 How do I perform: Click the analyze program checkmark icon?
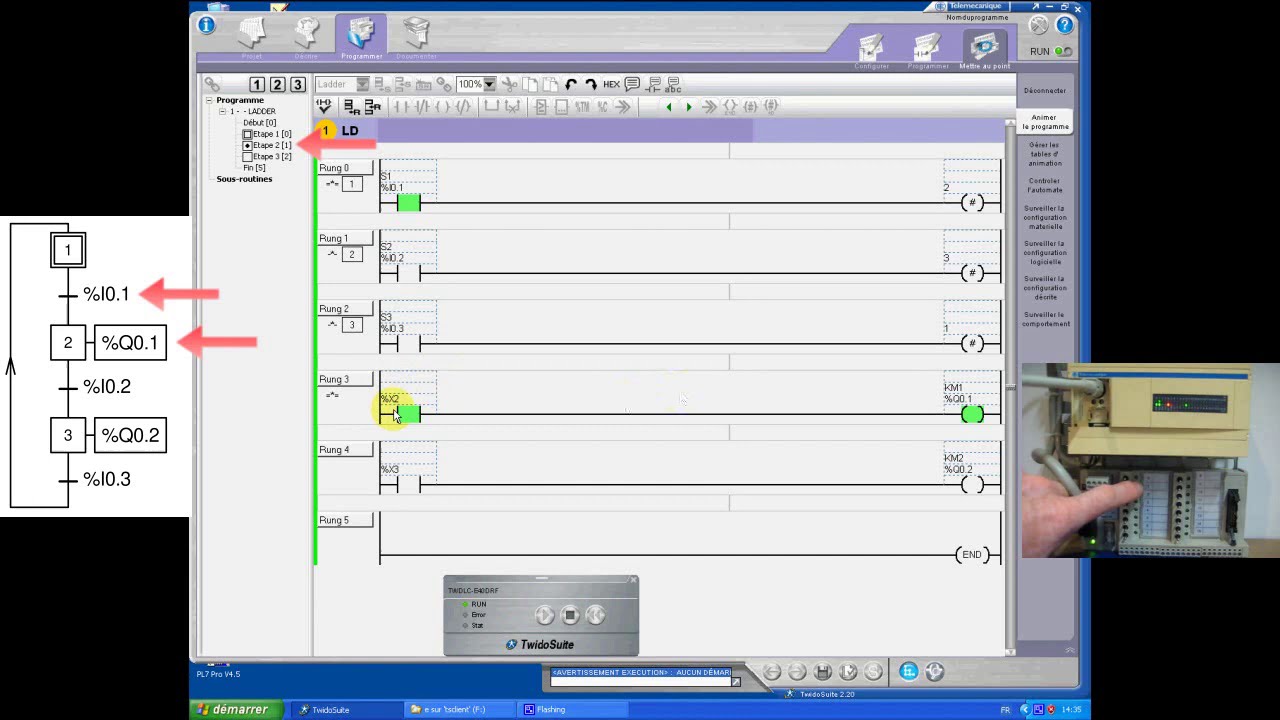(x=324, y=106)
